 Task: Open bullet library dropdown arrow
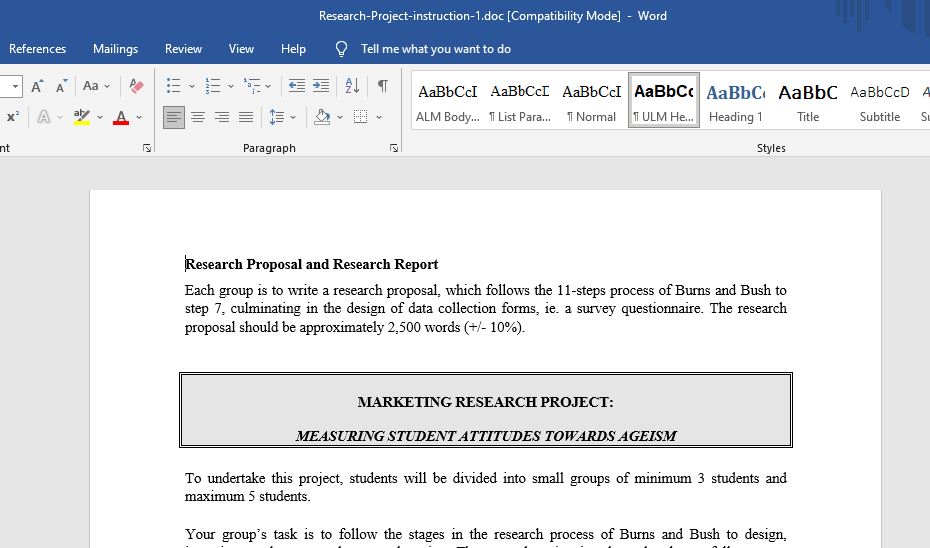[192, 86]
